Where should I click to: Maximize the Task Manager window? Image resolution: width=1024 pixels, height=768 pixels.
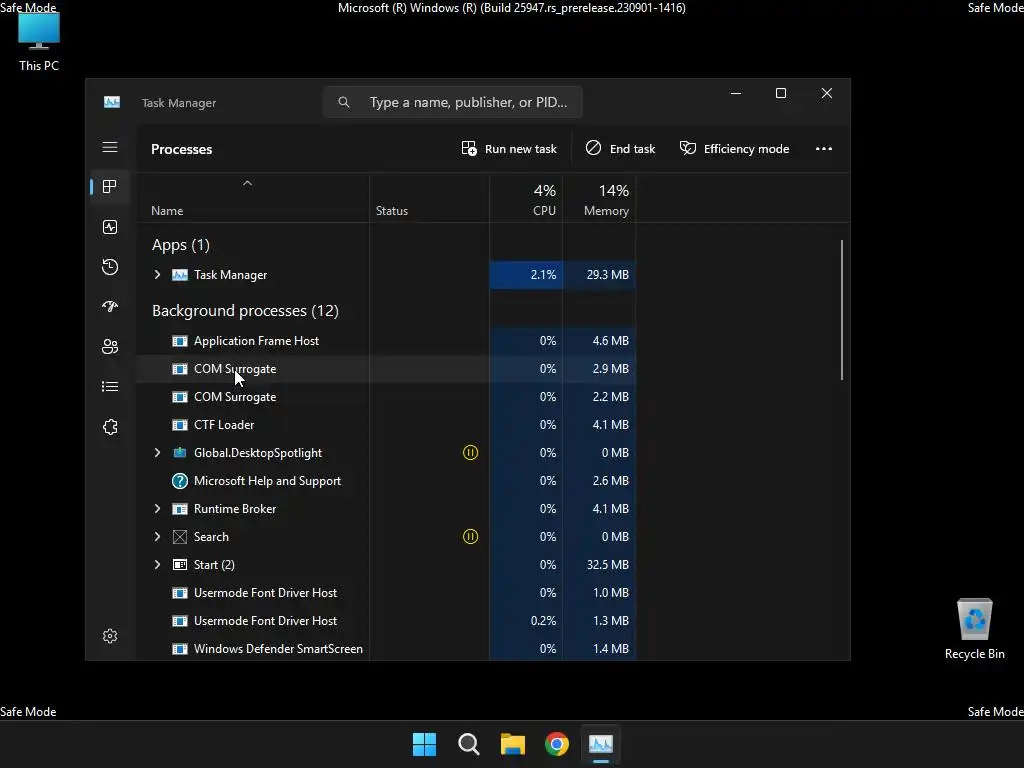780,93
